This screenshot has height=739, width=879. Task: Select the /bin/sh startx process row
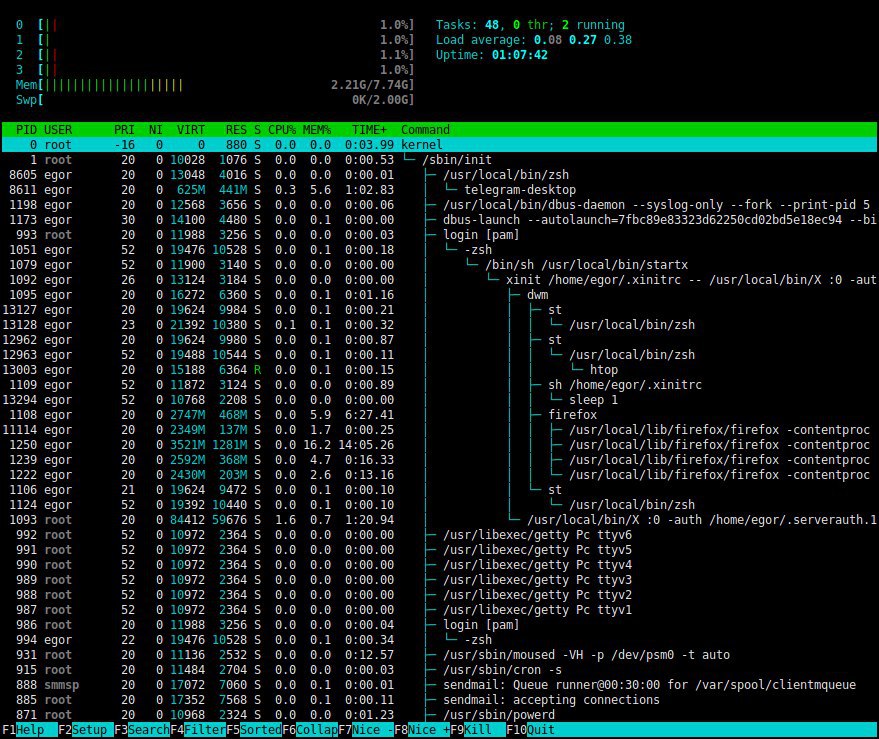[440, 265]
